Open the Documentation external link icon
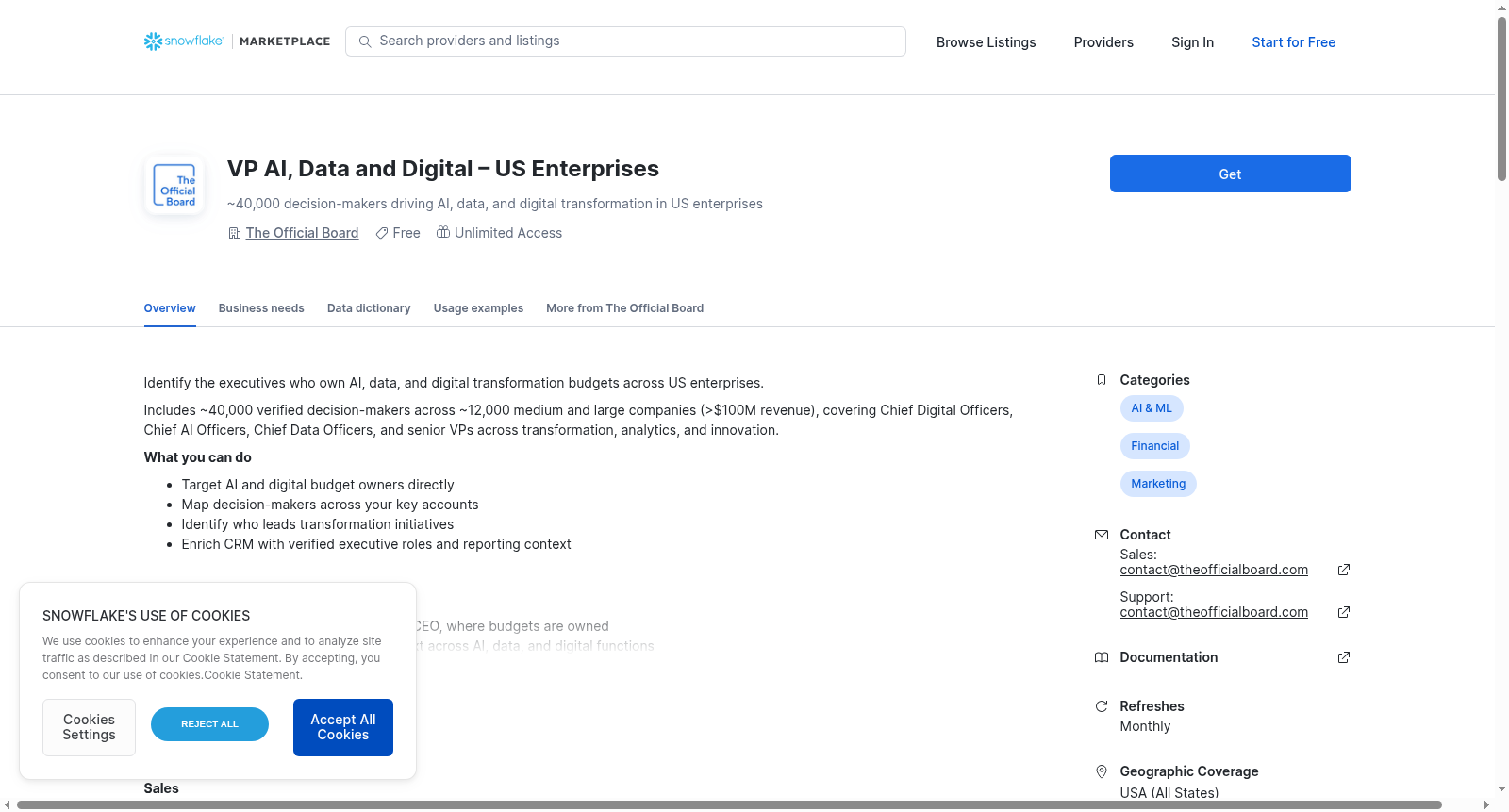Viewport: 1509px width, 812px height. (x=1344, y=657)
